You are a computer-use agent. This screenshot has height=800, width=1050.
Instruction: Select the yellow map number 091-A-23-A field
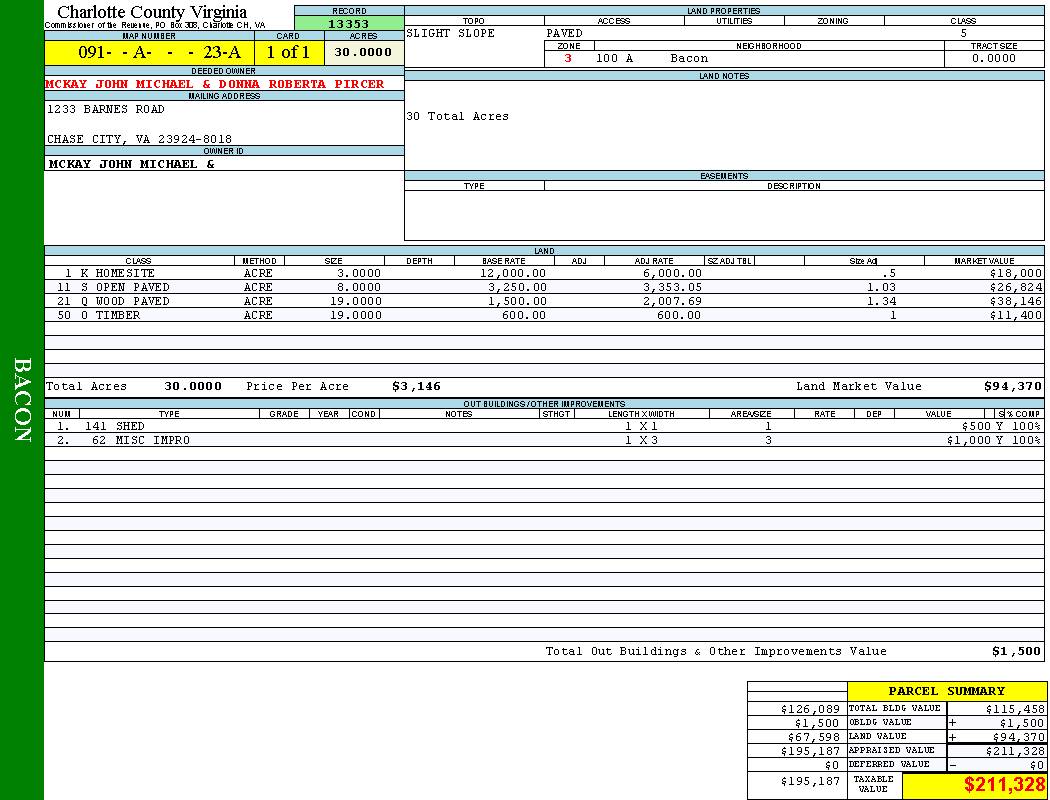149,53
